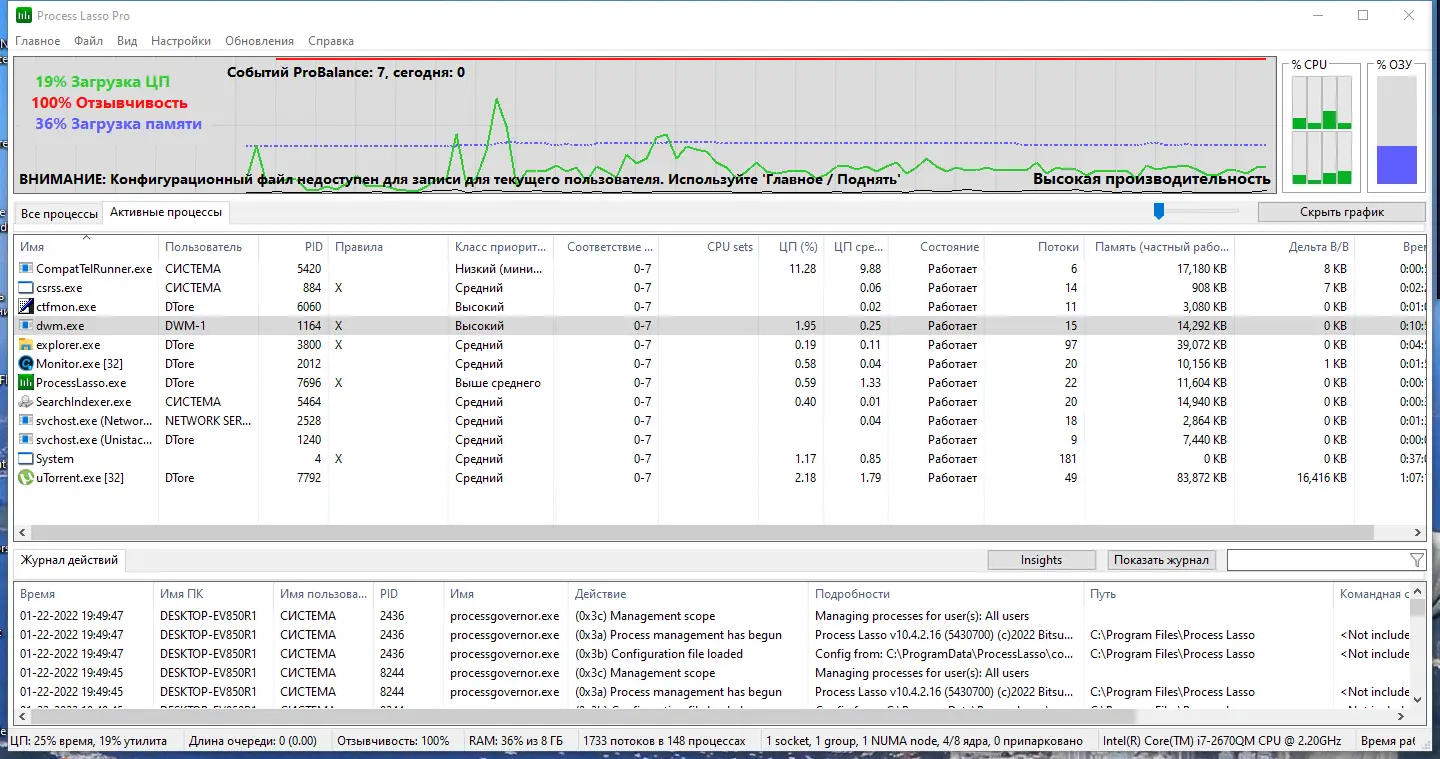Sort by ЦП (%) column header

click(x=791, y=246)
